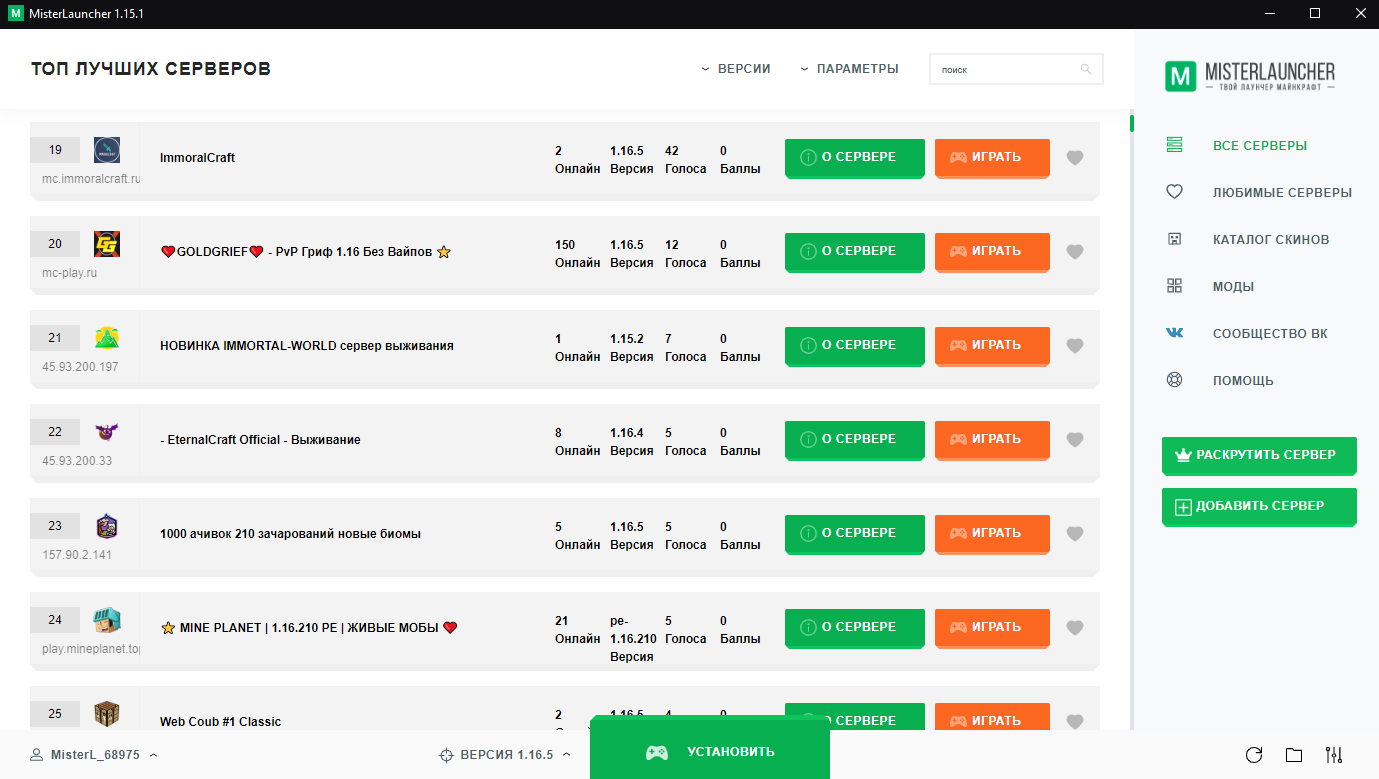Screen dimensions: 1379x779
Task: Click the mc-play.ru address text
Action: point(69,273)
